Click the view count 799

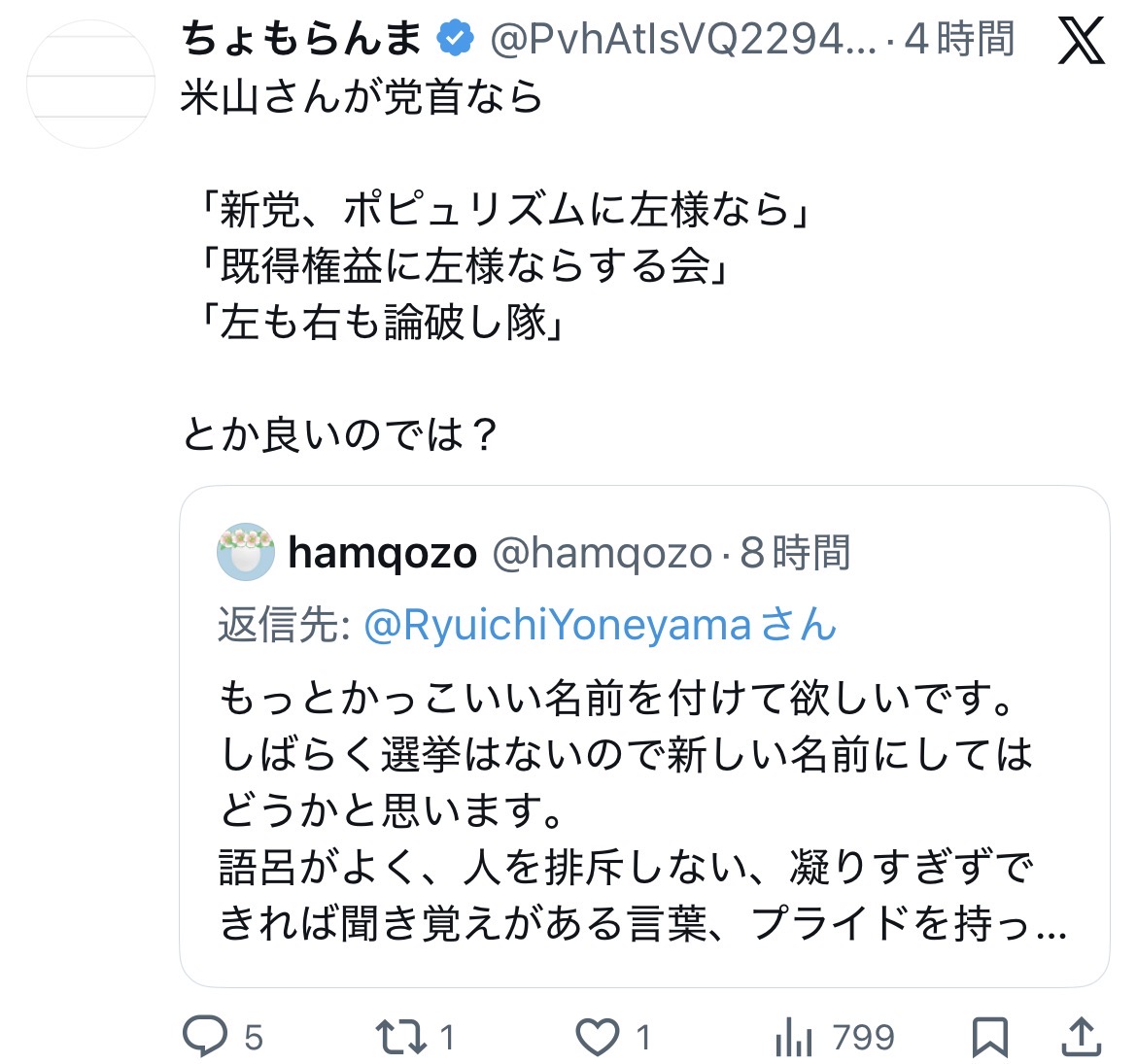(863, 1037)
